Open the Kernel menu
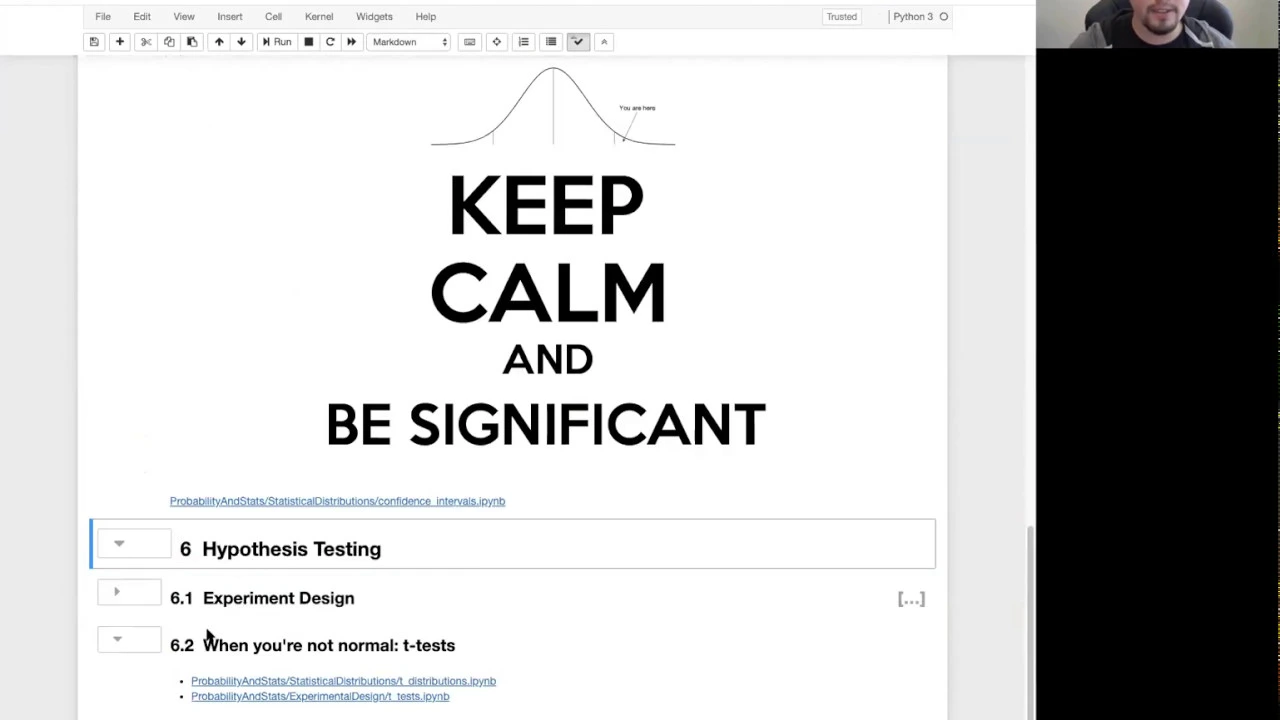Screen dimensions: 1280x720 tap(319, 16)
